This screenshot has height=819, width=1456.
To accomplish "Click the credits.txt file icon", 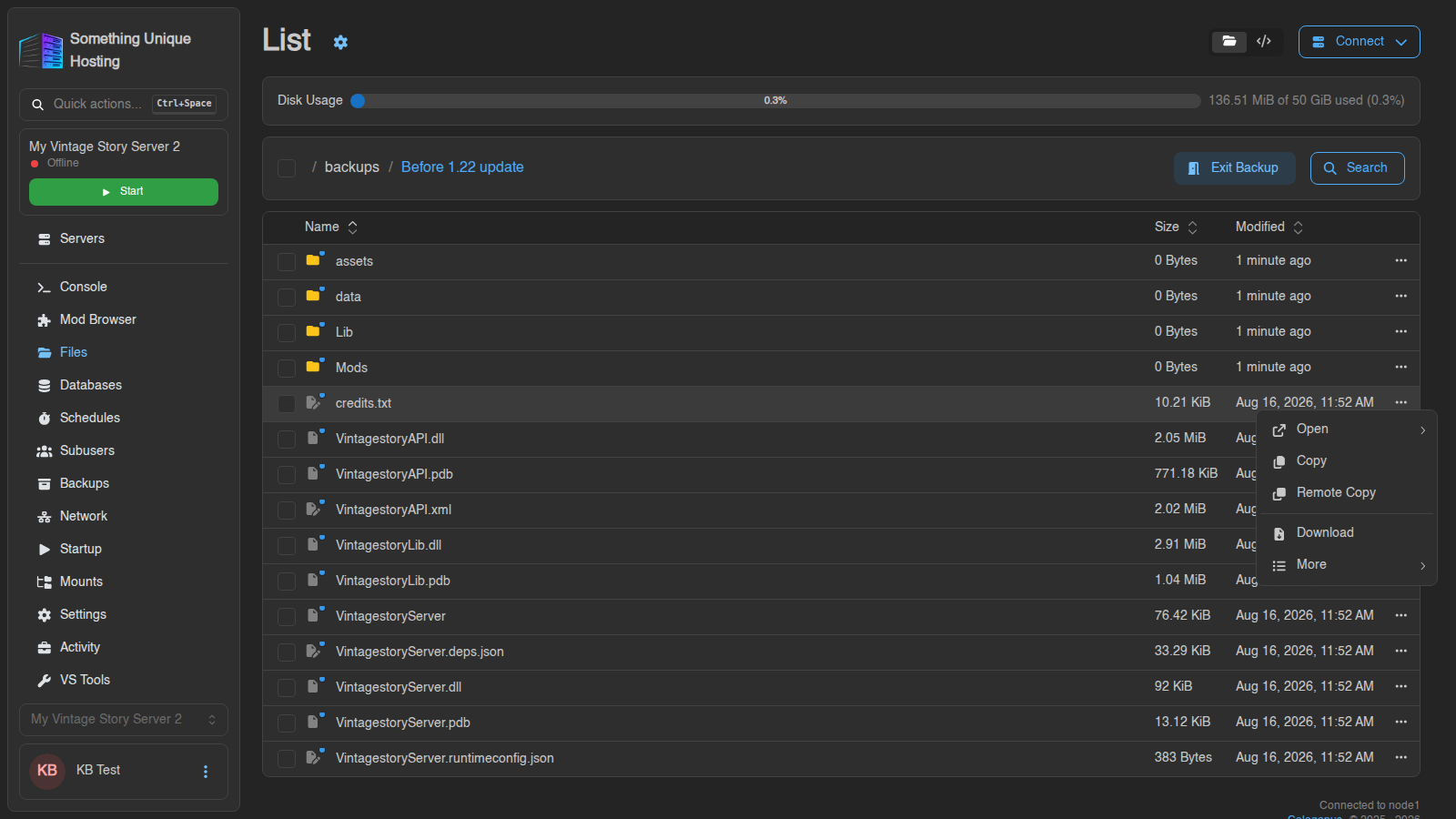I will (314, 402).
